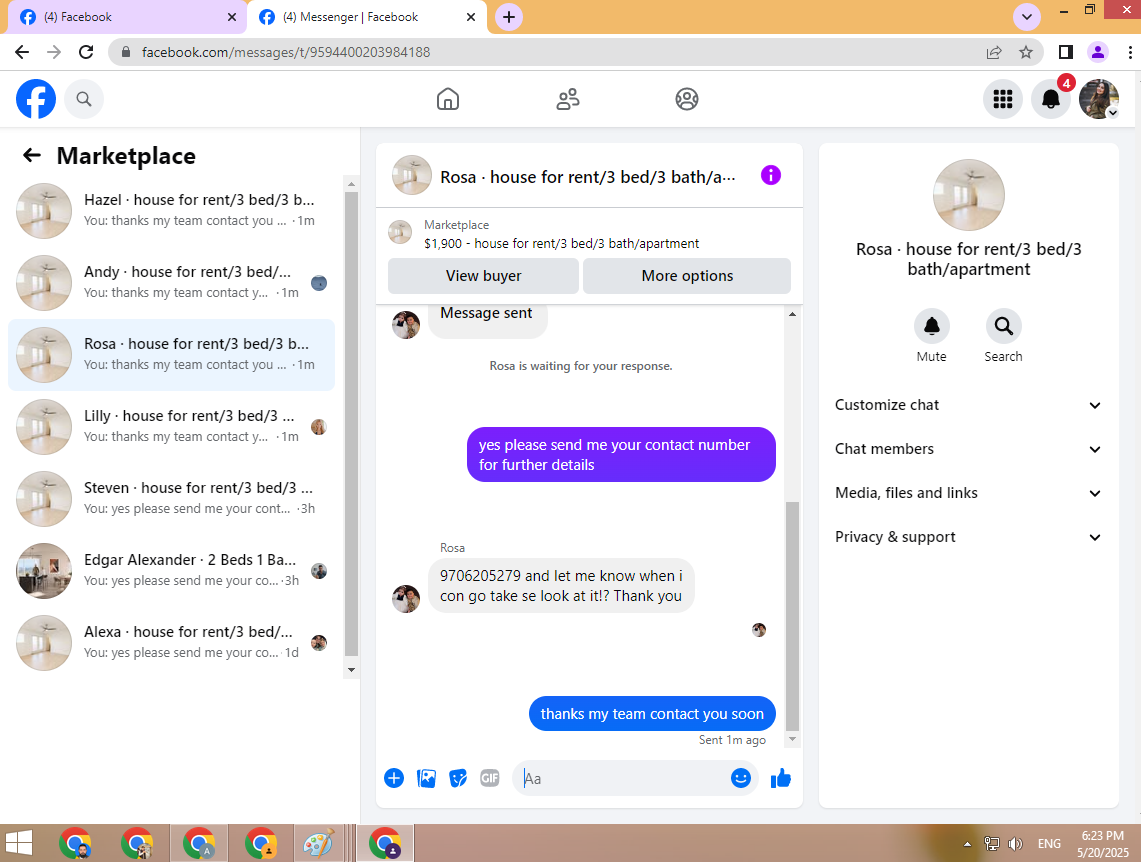
Task: Open the Groups icon in top navigation
Action: pos(687,99)
